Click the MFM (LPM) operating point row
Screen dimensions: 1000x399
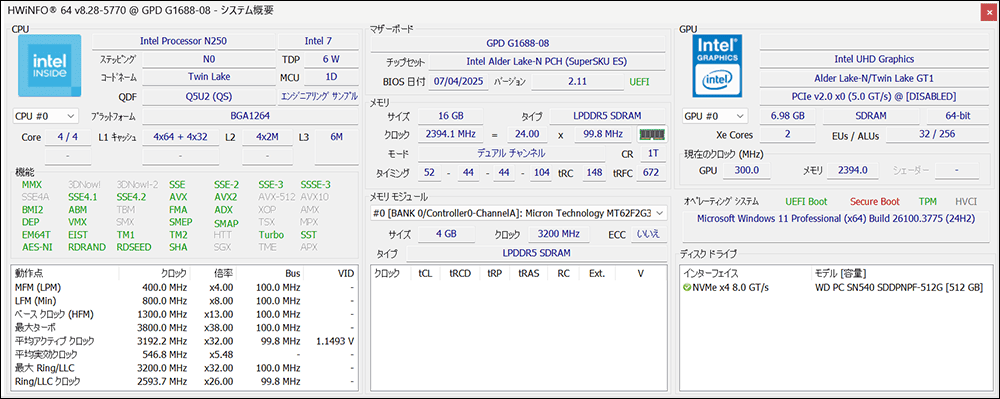click(184, 287)
